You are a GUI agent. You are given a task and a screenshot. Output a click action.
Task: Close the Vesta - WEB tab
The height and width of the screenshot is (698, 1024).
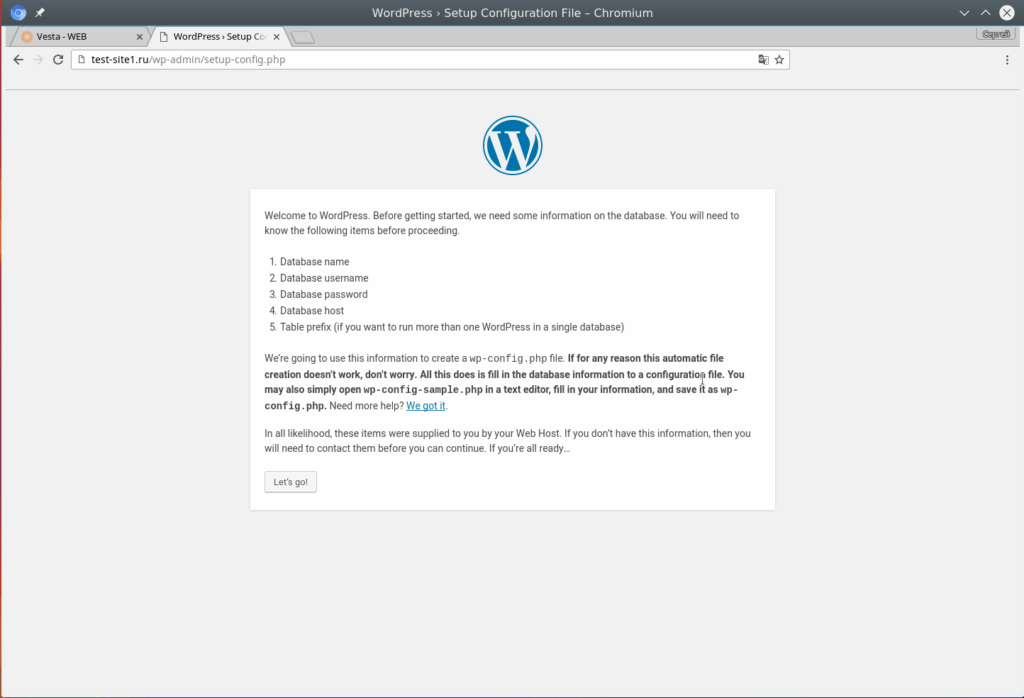139,37
